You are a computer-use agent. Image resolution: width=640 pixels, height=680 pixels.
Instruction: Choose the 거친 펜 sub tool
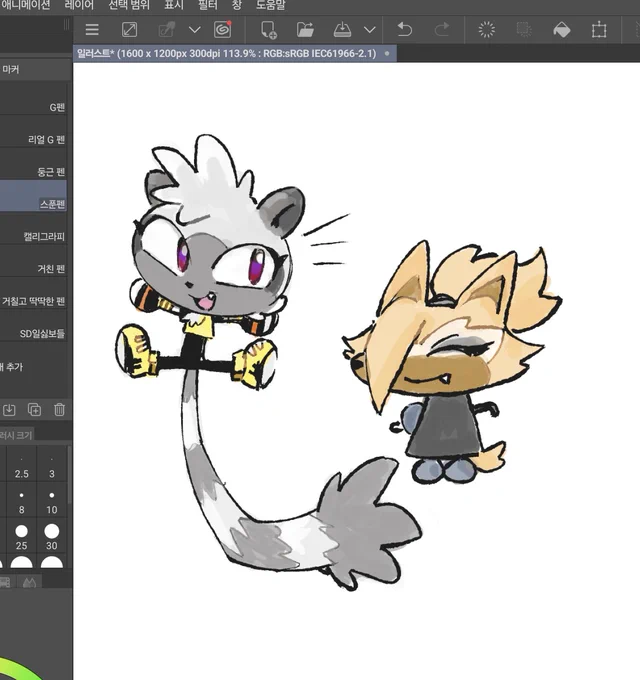click(33, 261)
